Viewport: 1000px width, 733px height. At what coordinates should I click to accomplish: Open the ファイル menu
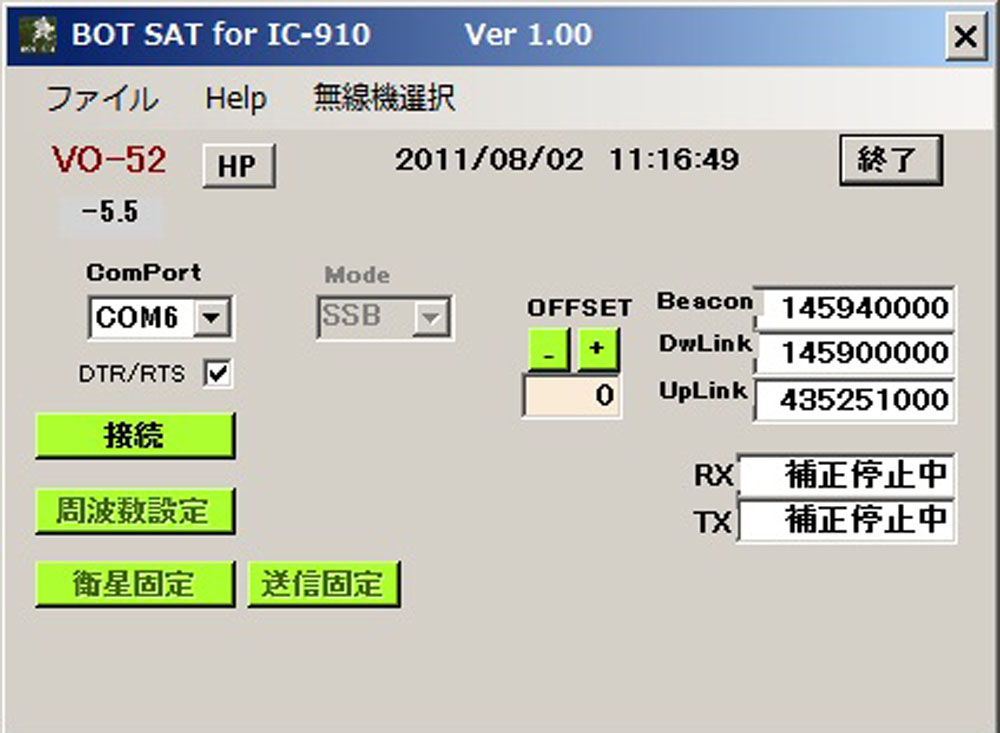point(102,99)
